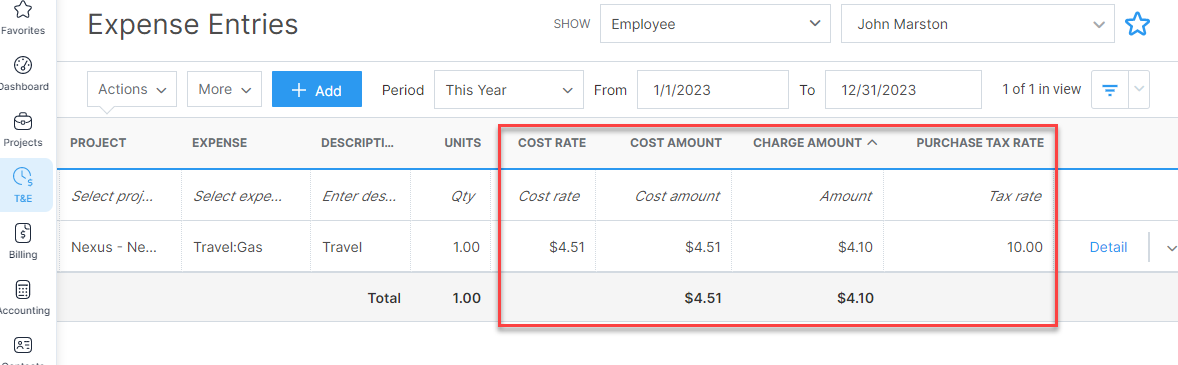Screen dimensions: 1178x365
Task: Sort by the Cost Amount column header
Action: pos(676,143)
